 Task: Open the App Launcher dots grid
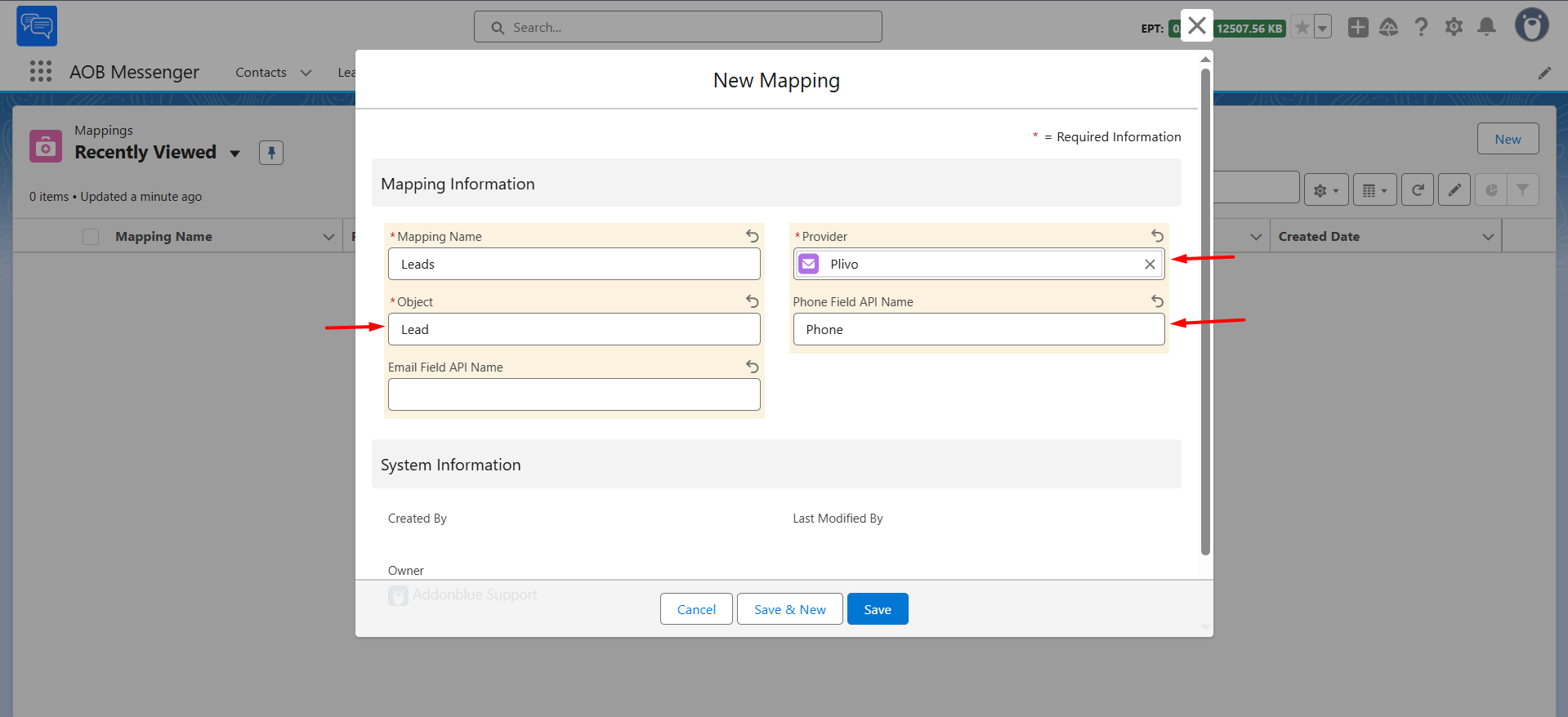41,72
